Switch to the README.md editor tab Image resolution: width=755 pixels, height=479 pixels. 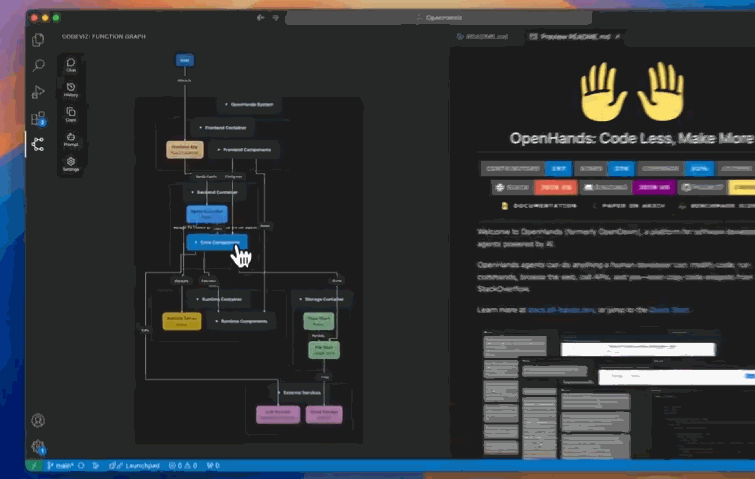[x=485, y=37]
